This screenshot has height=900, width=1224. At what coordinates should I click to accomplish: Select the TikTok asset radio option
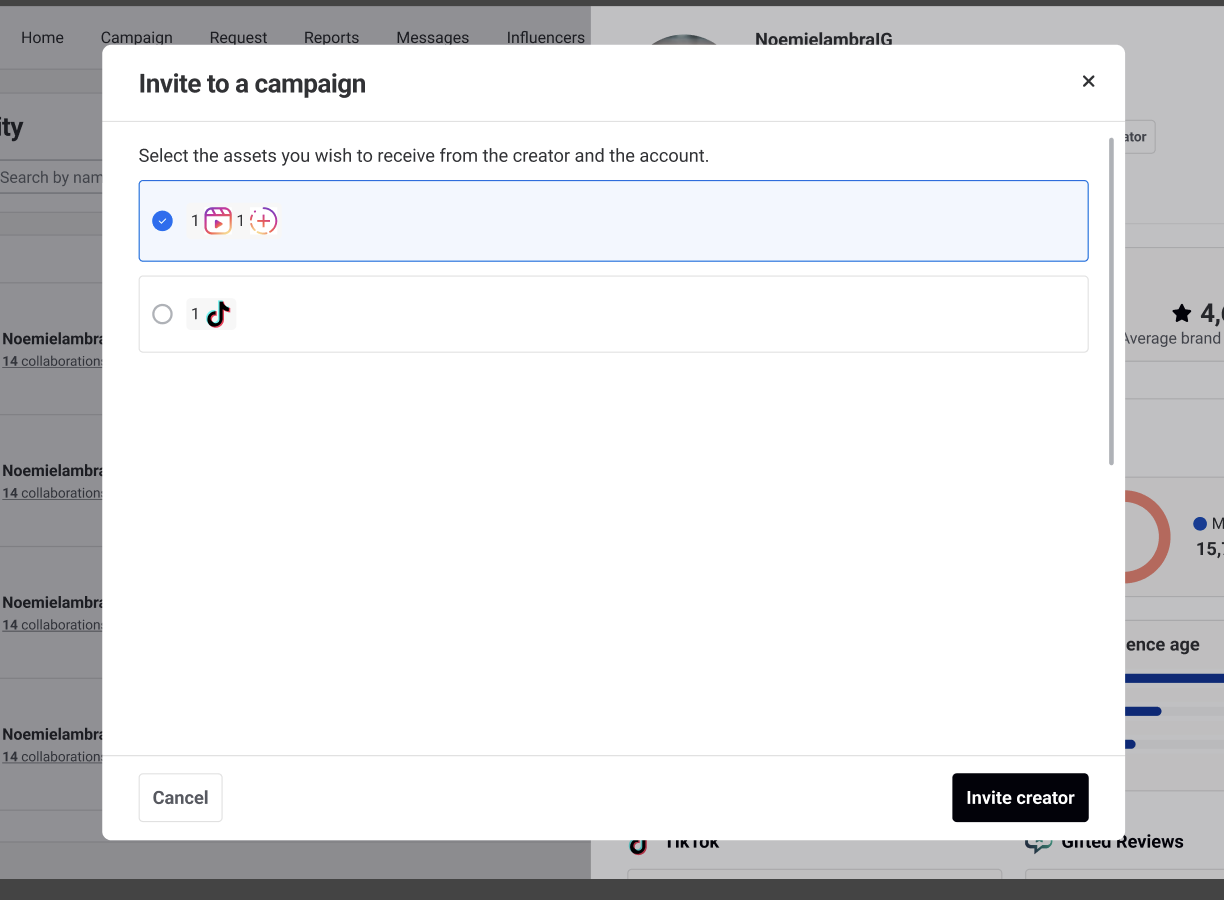(x=162, y=314)
